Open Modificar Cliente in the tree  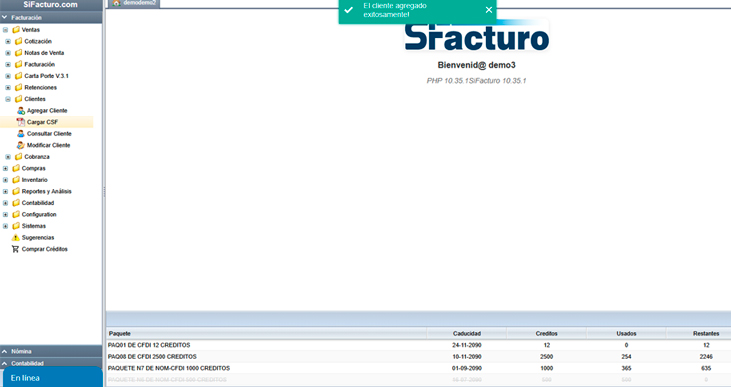[48, 145]
